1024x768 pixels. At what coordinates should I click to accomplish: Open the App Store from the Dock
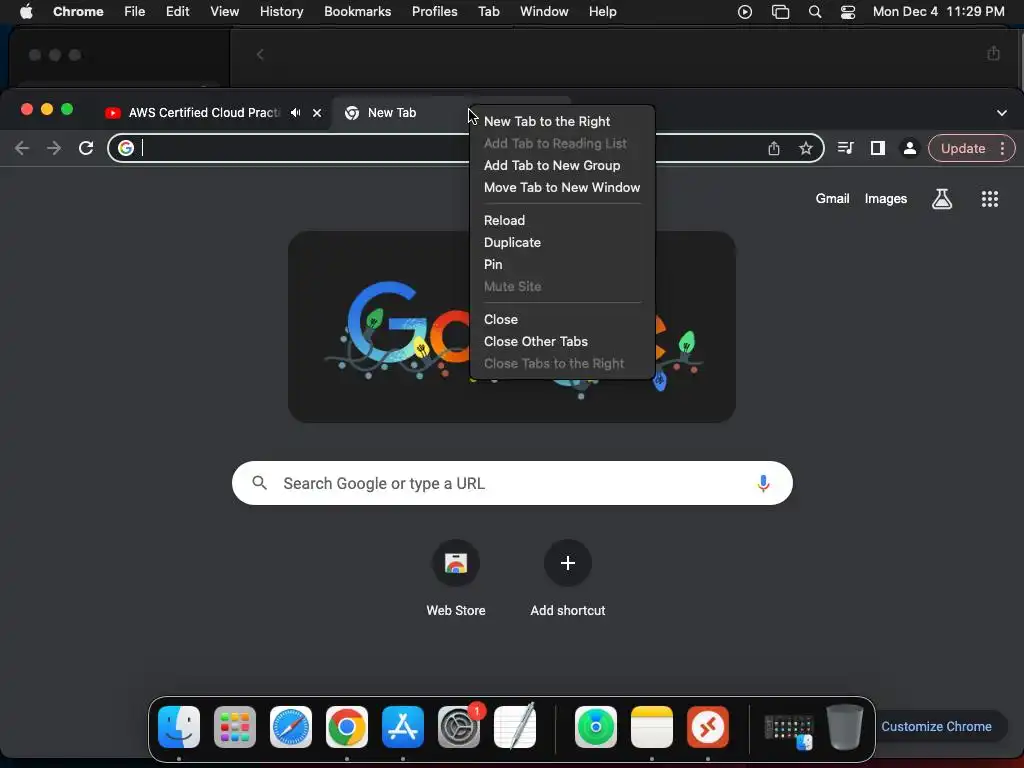(x=403, y=727)
